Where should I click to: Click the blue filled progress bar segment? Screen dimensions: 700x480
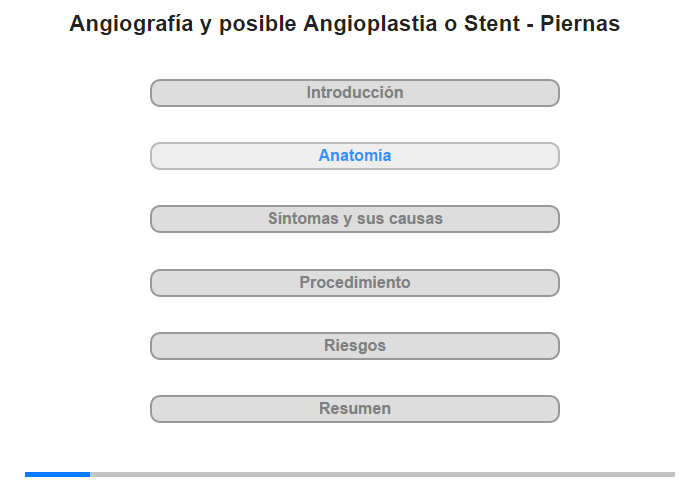(x=57, y=474)
